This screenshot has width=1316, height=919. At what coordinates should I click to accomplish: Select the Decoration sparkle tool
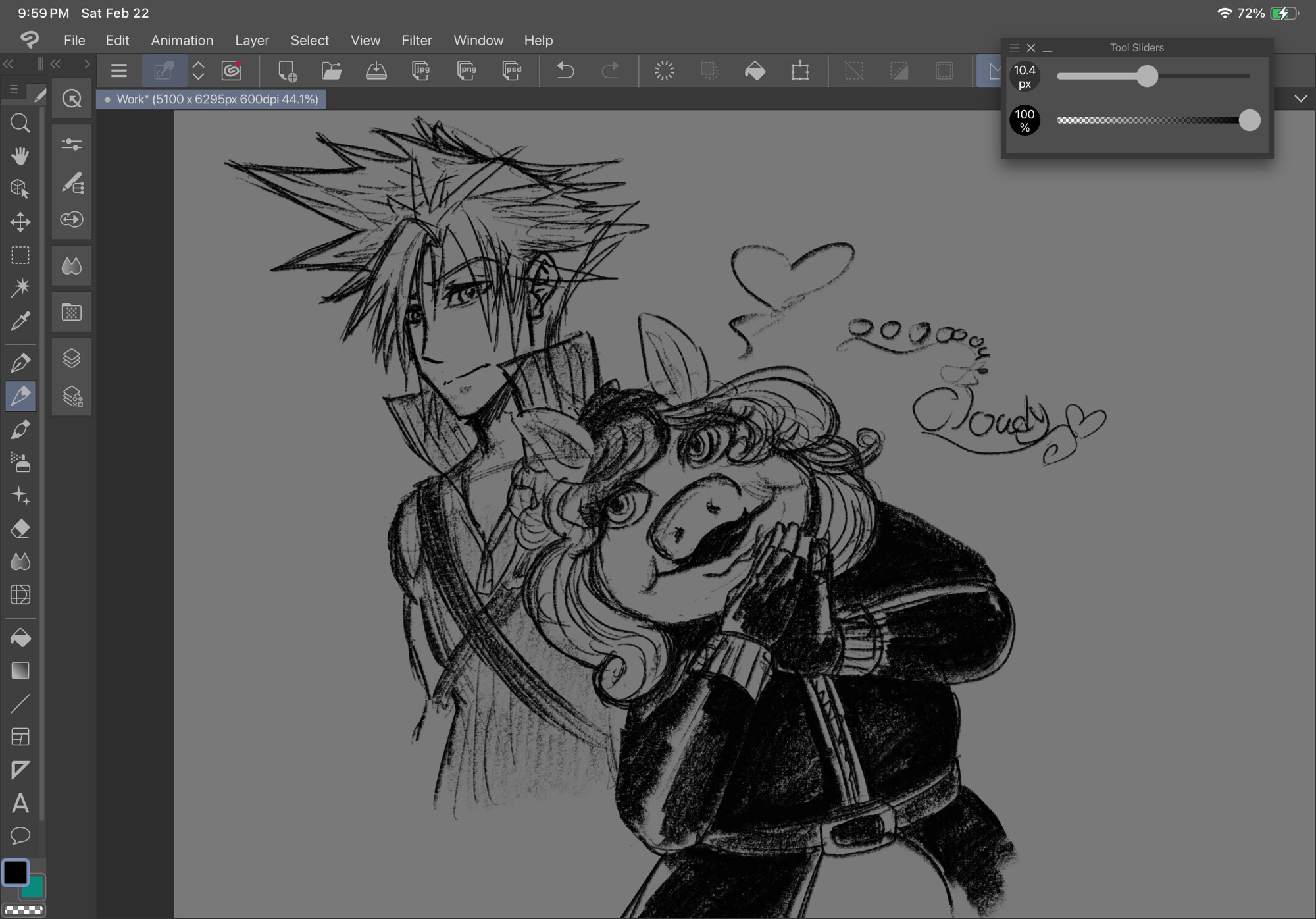(x=20, y=495)
